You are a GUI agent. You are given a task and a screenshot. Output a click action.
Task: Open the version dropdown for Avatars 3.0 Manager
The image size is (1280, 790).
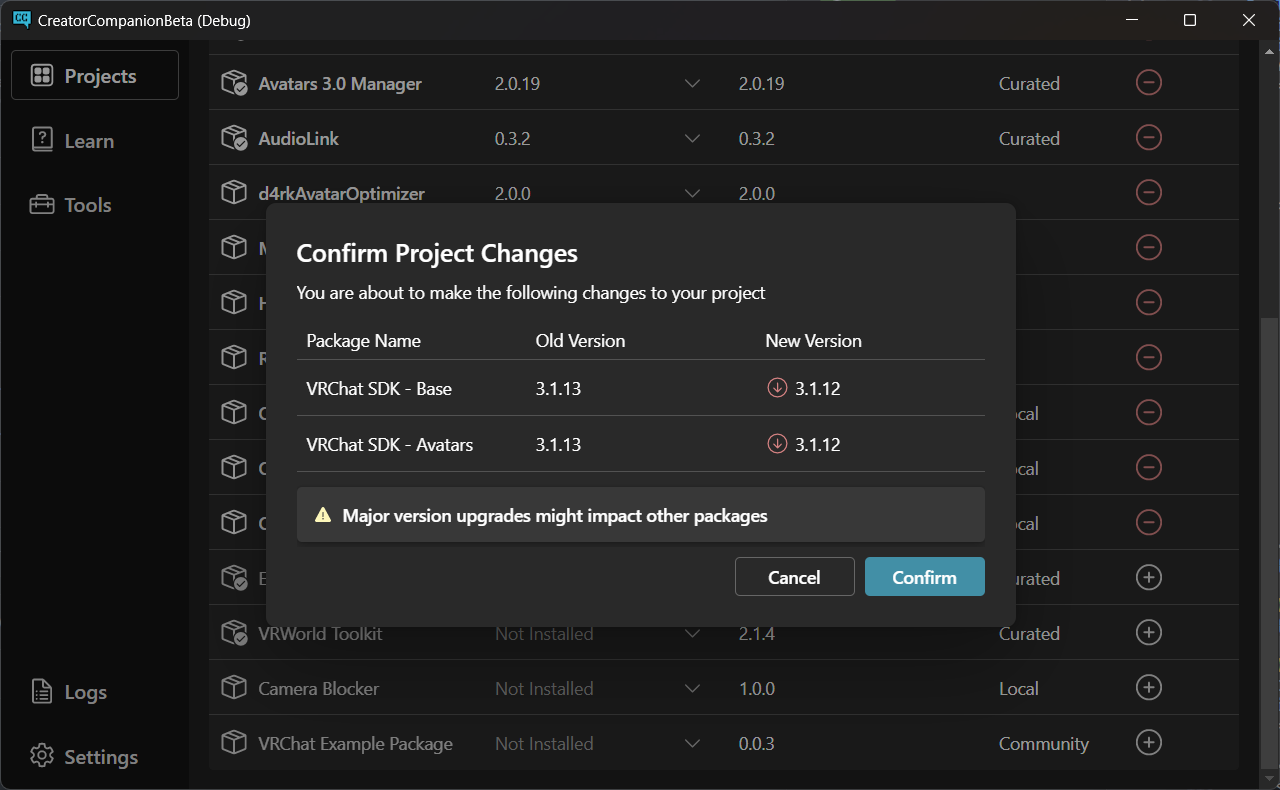pyautogui.click(x=692, y=84)
